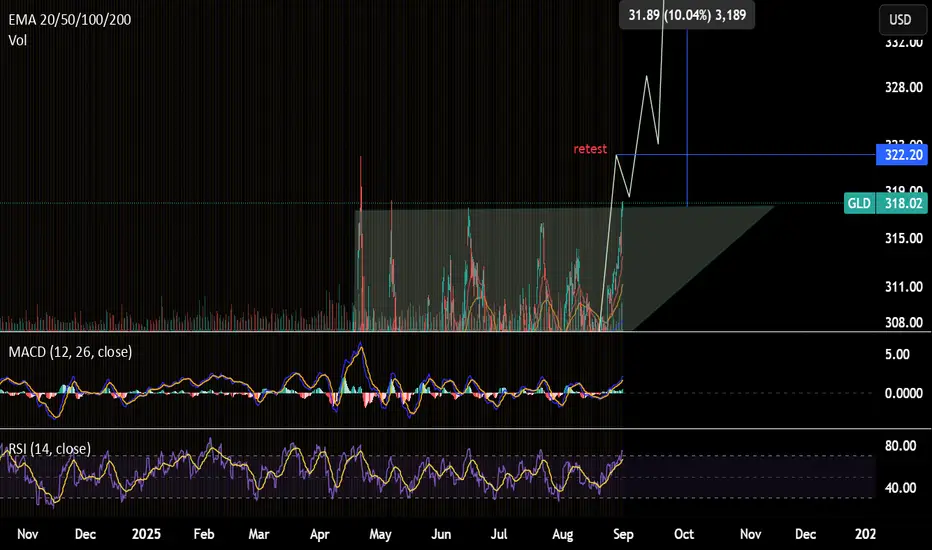
Task: Click the Aug label on time axis
Action: coord(562,534)
